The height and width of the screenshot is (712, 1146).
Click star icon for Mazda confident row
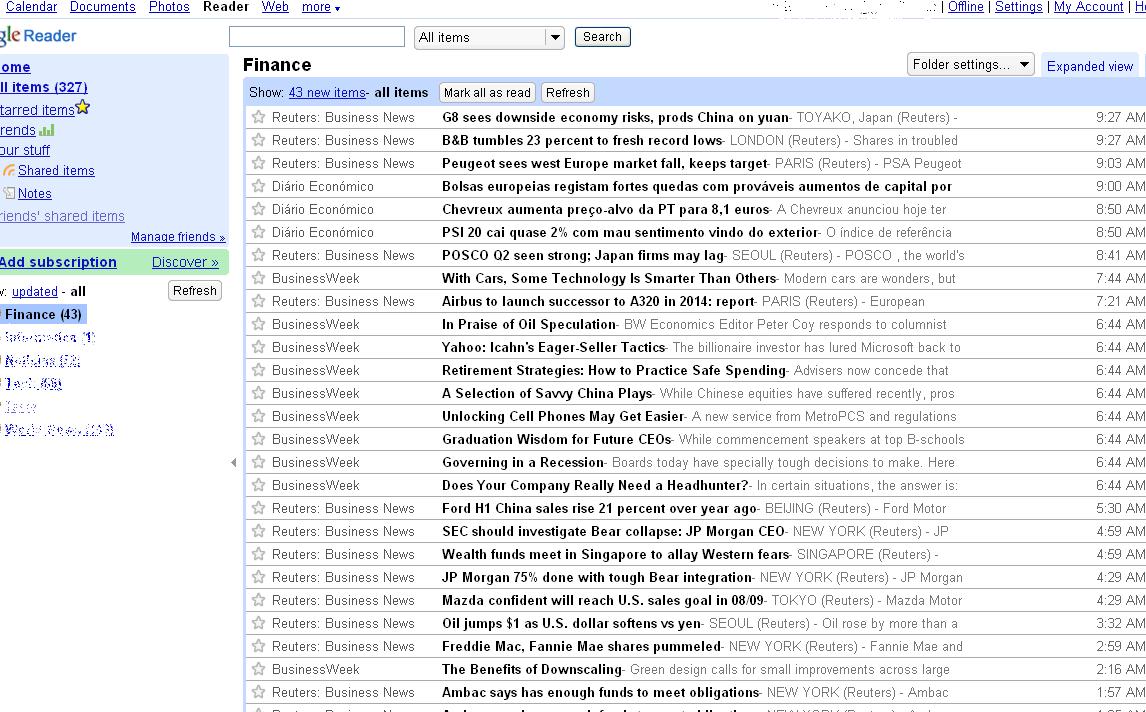[258, 600]
